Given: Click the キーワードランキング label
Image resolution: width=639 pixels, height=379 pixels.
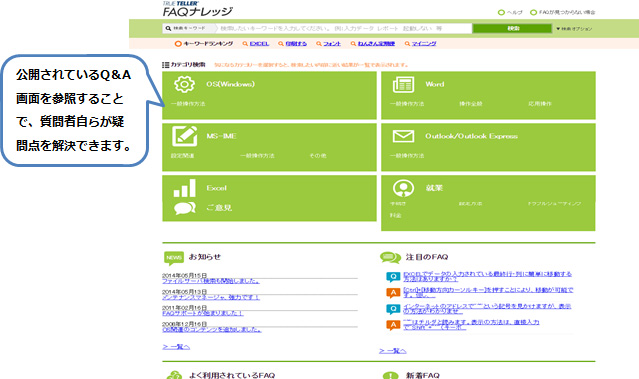Looking at the screenshot, I should coord(208,44).
